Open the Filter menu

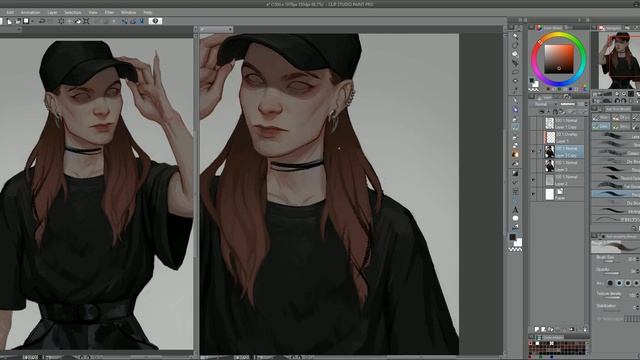click(109, 13)
